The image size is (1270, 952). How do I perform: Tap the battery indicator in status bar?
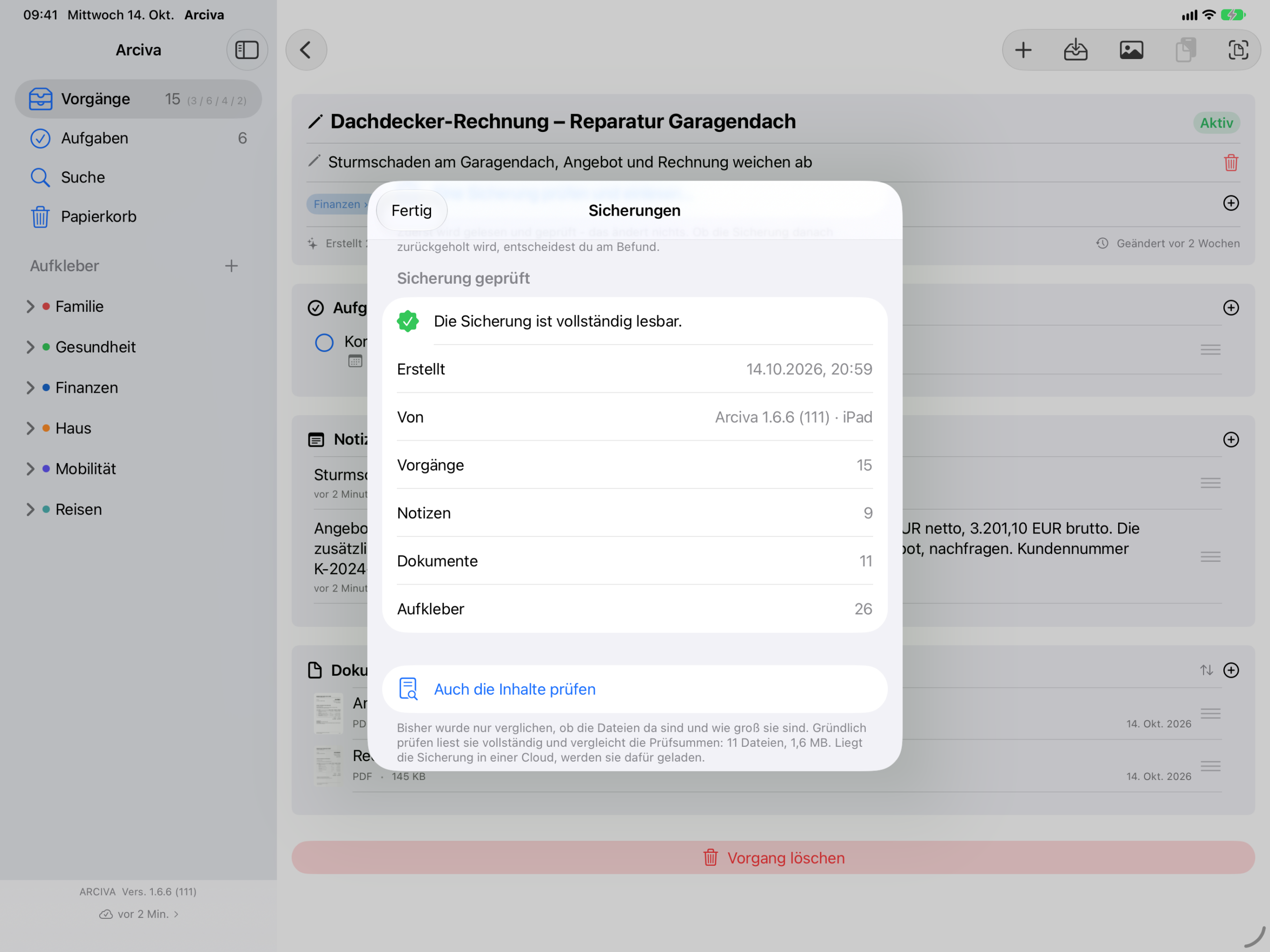1232,15
